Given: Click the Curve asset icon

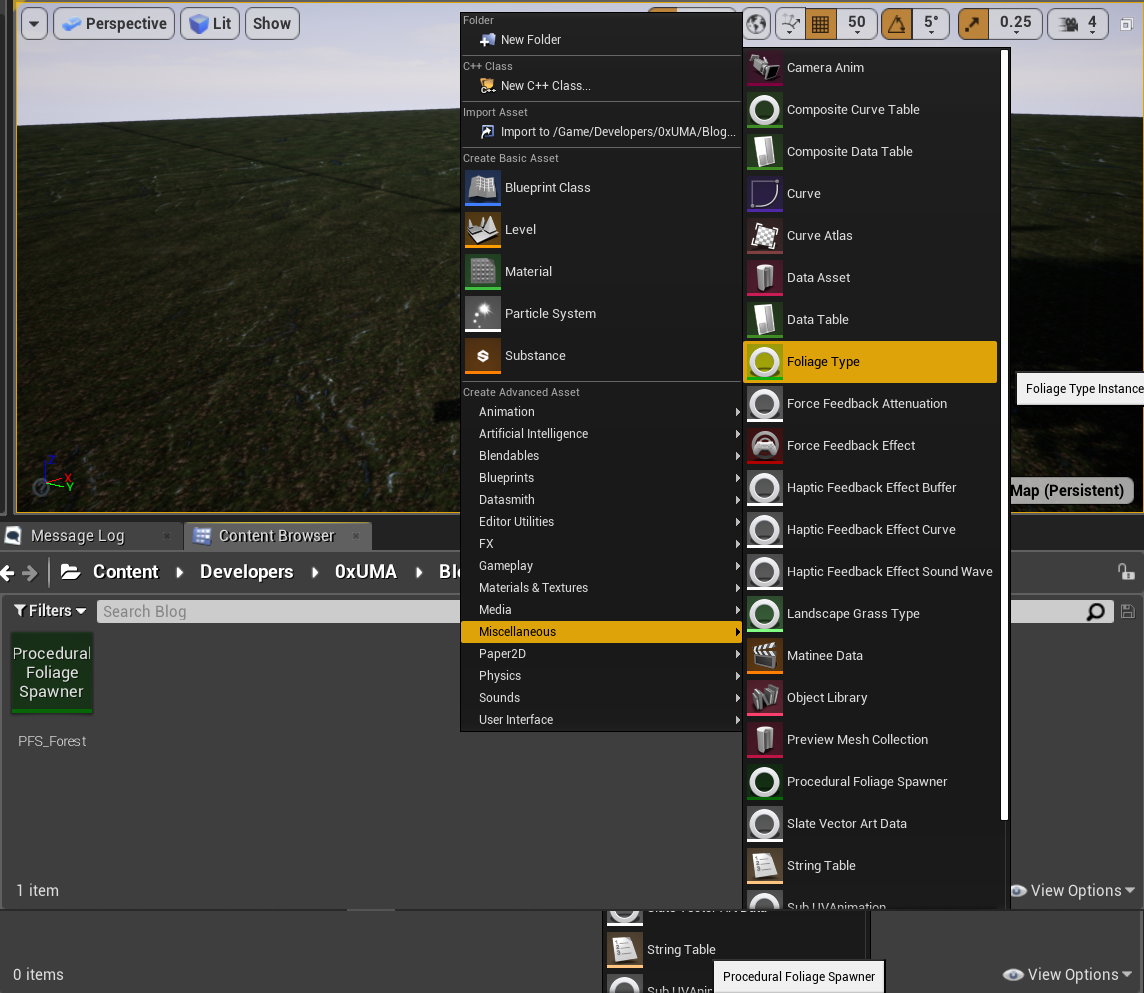Looking at the screenshot, I should click(765, 194).
